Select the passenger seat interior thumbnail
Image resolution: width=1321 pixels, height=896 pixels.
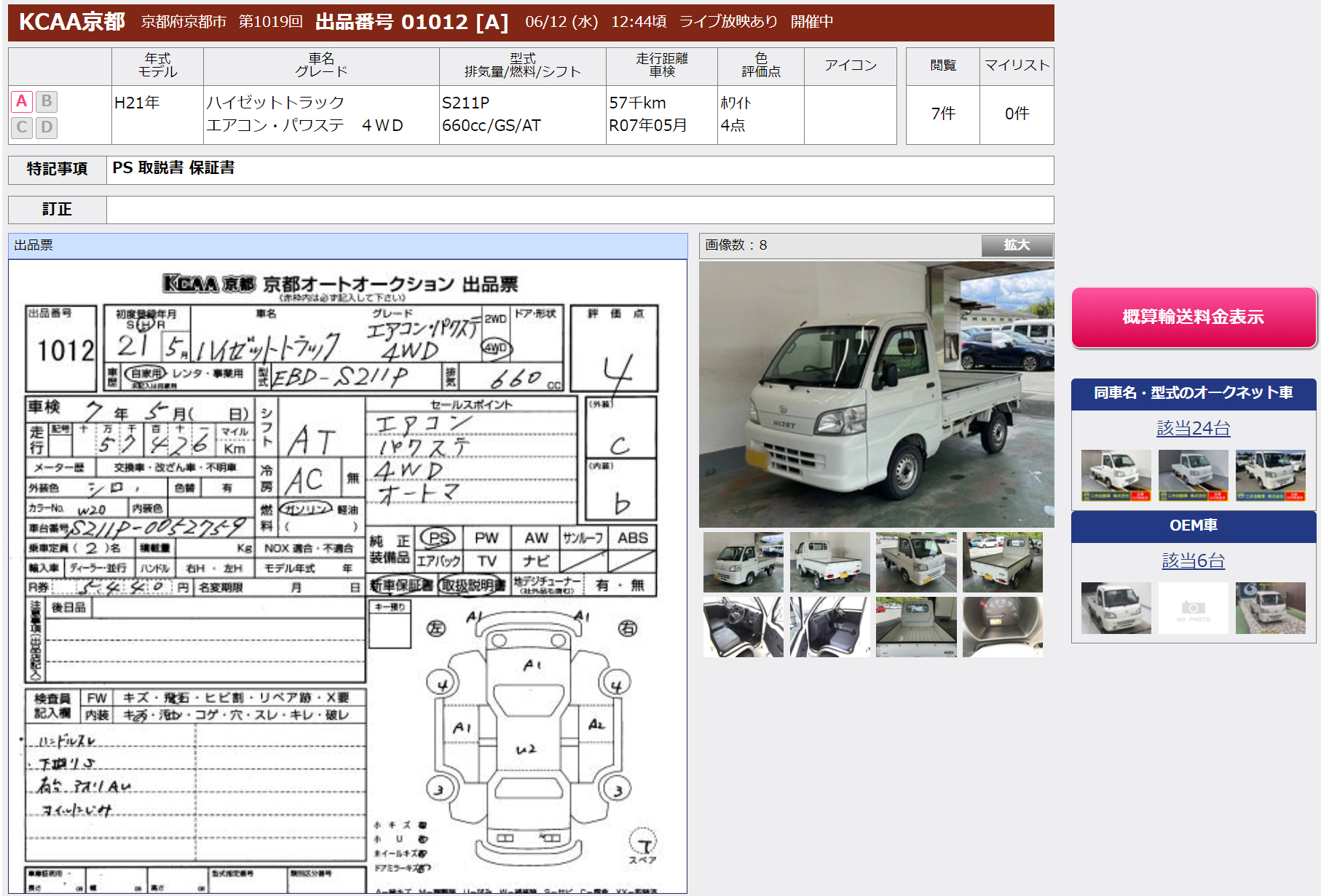830,627
